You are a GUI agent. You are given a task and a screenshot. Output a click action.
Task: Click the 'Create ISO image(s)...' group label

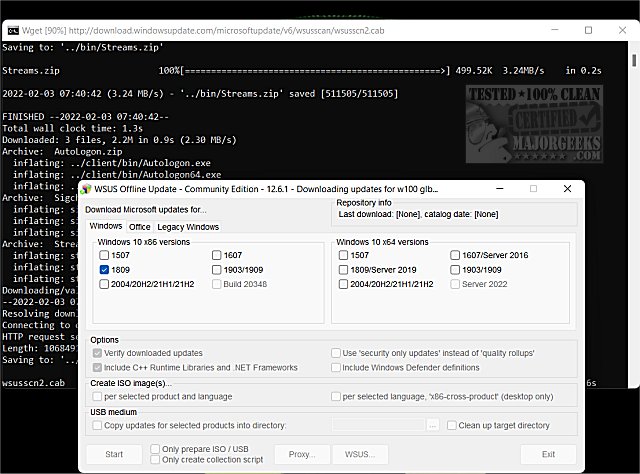click(x=131, y=383)
